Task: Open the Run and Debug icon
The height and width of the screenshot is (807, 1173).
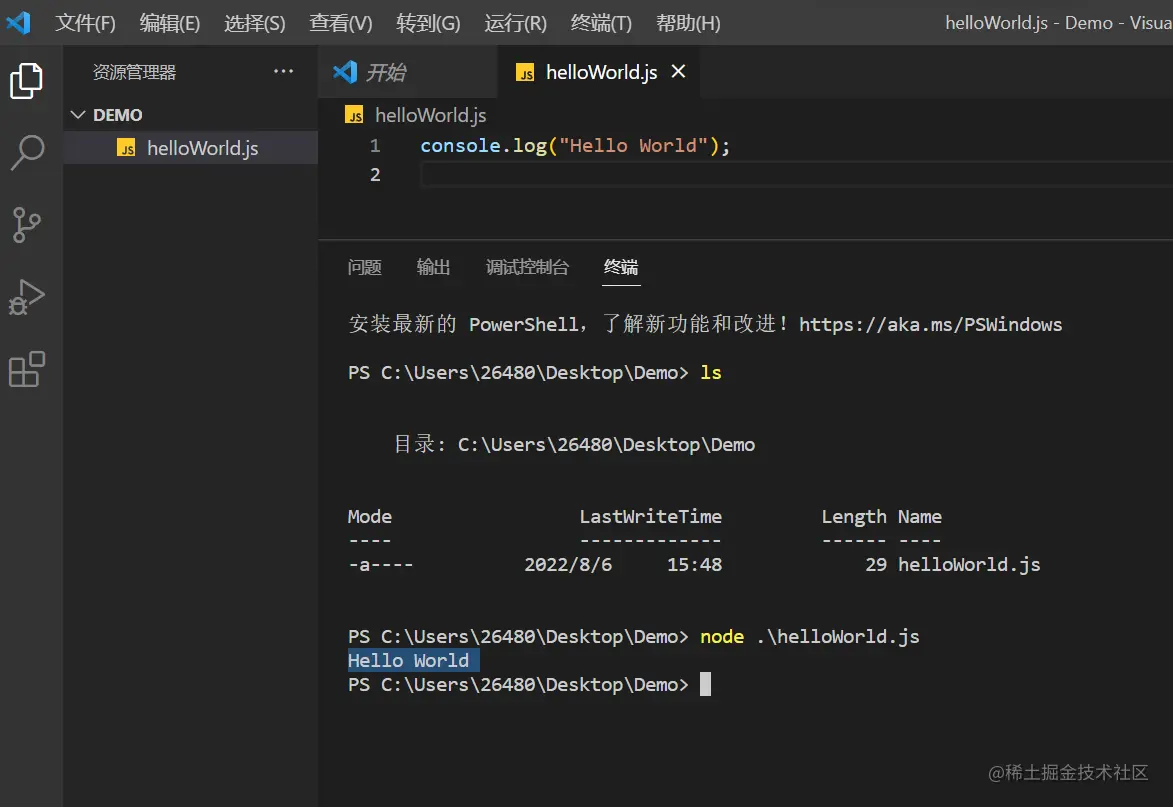Action: tap(27, 297)
